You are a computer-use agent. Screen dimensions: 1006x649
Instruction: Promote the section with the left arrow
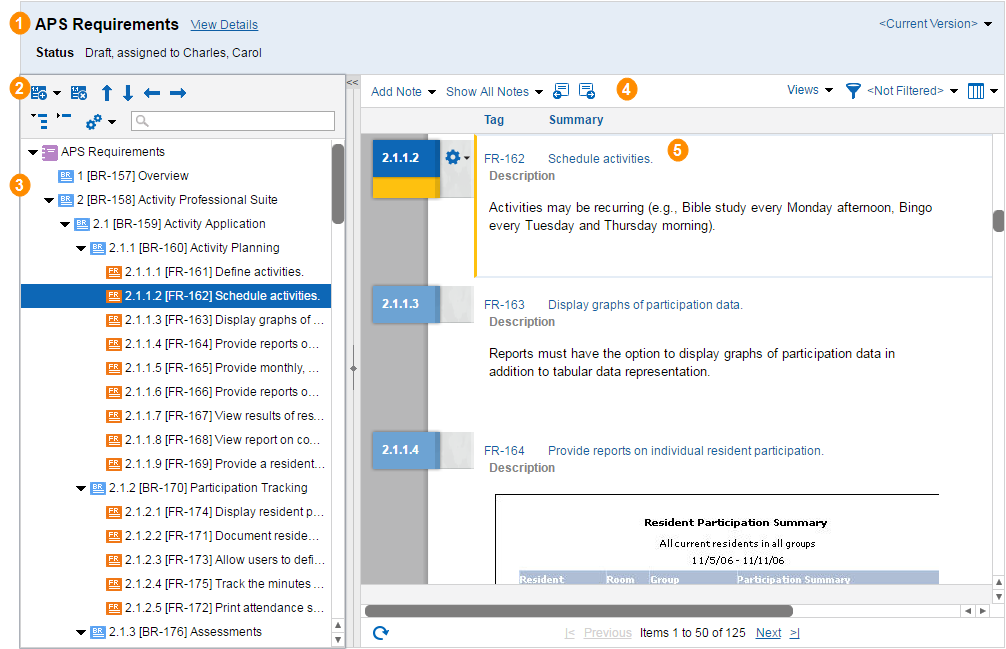coord(152,93)
